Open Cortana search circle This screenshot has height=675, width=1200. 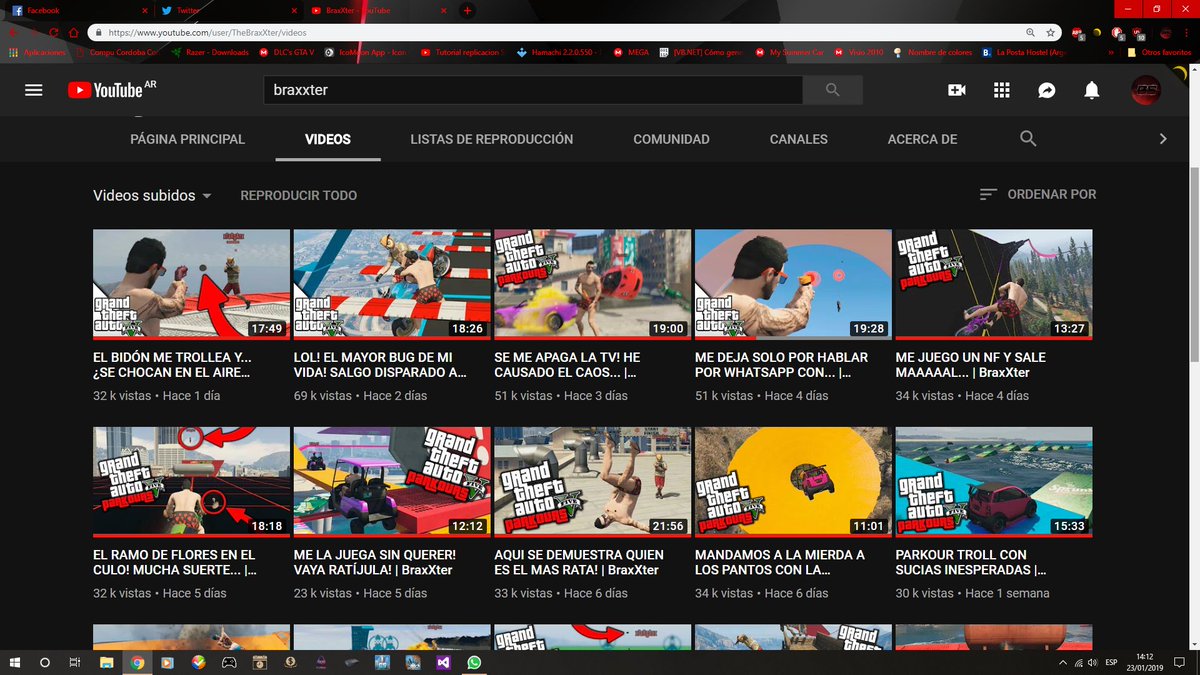(x=45, y=662)
